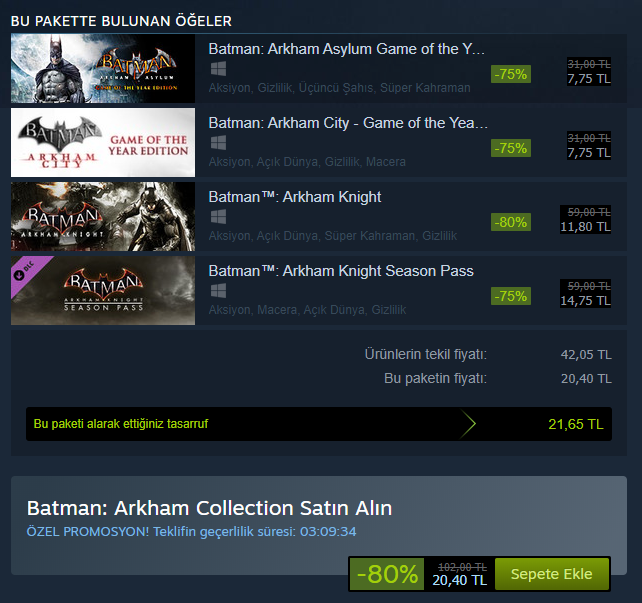The width and height of the screenshot is (642, 603).
Task: Click Windows icon under Arkham Knight Season Pass
Action: (x=218, y=291)
